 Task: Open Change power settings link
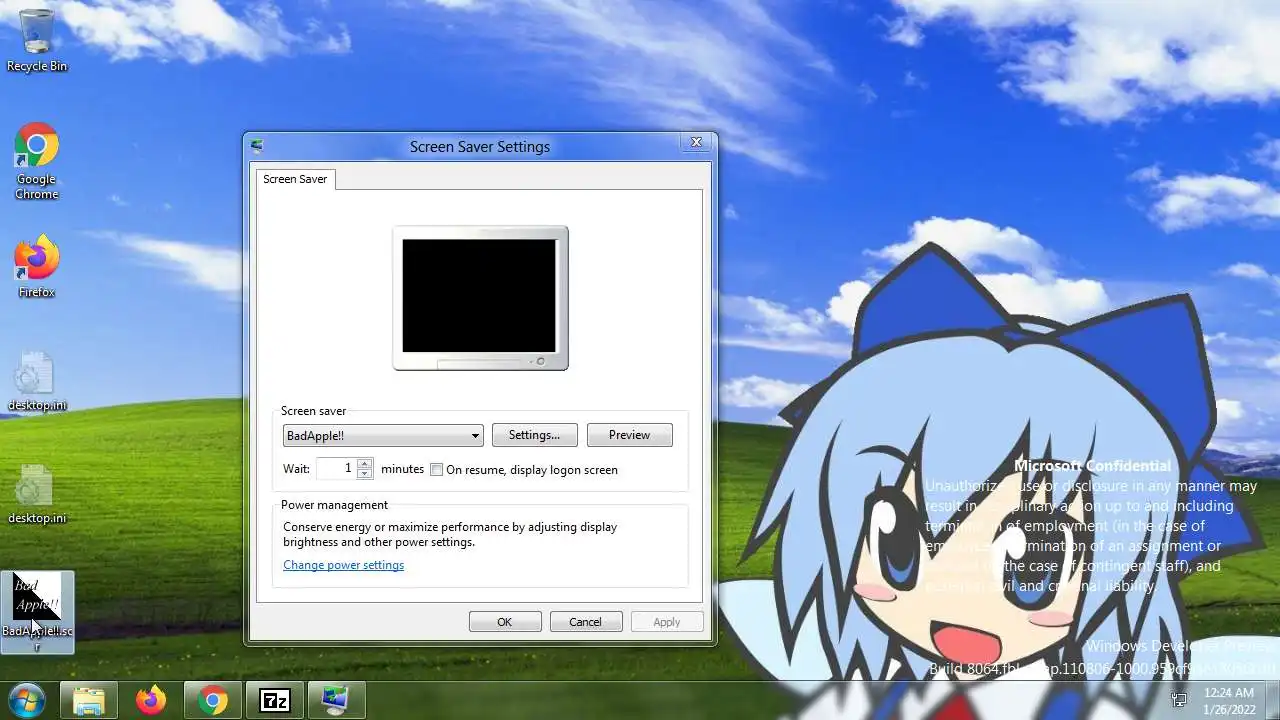tap(343, 565)
